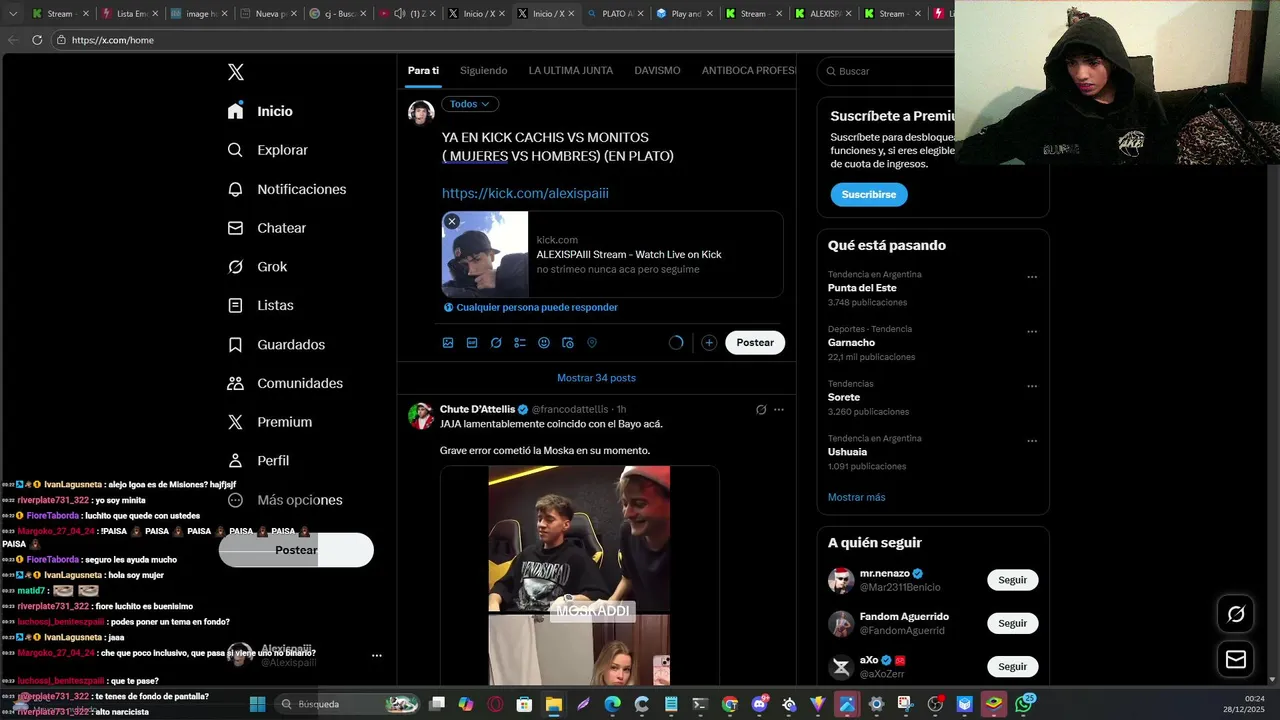The width and height of the screenshot is (1280, 720).
Task: Open the Explorar search page
Action: [267, 150]
